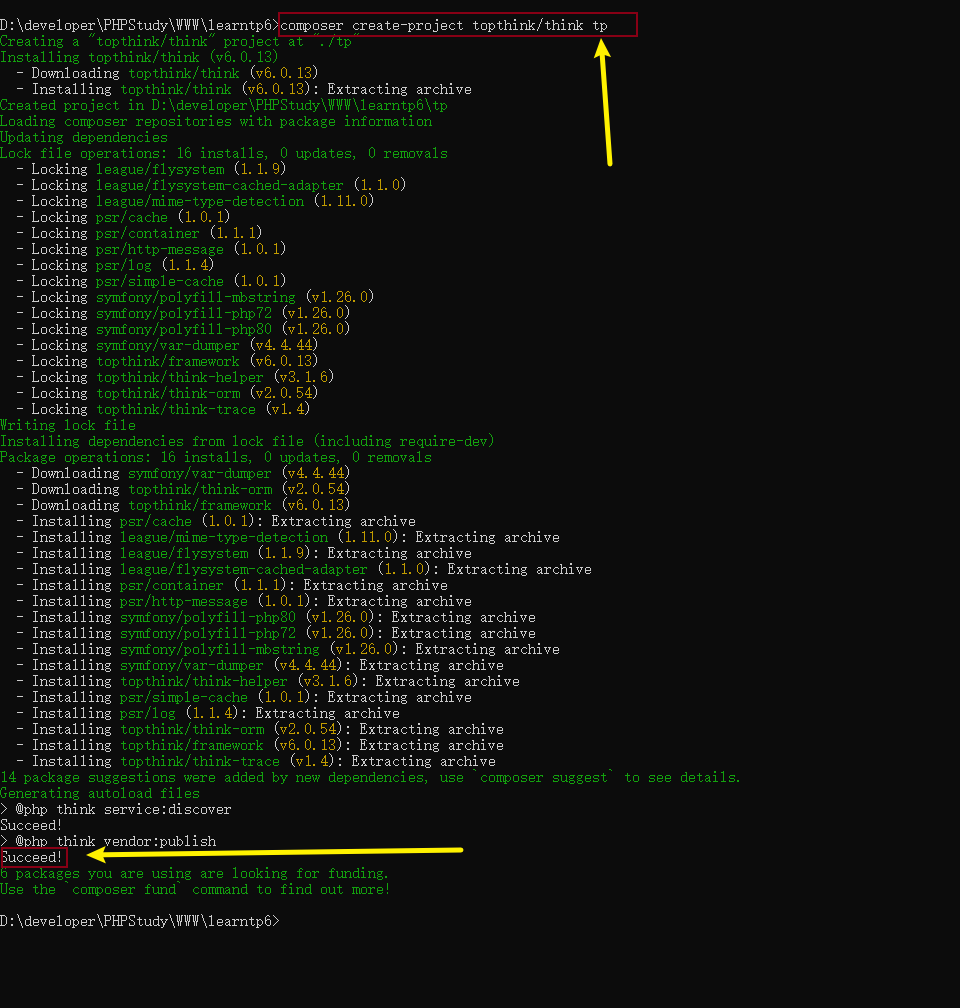Click 'Succeed!' under vendor:publish
This screenshot has height=1008, width=960.
coord(32,858)
